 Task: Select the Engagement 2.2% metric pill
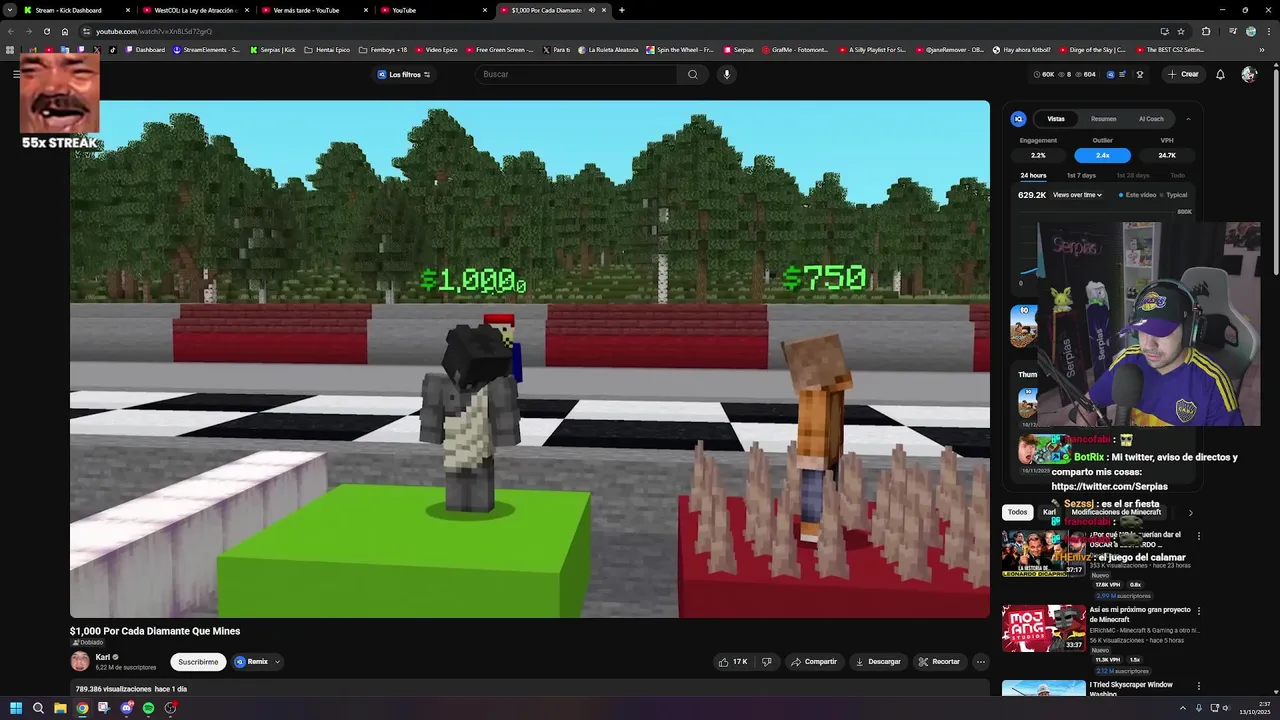coord(1038,155)
